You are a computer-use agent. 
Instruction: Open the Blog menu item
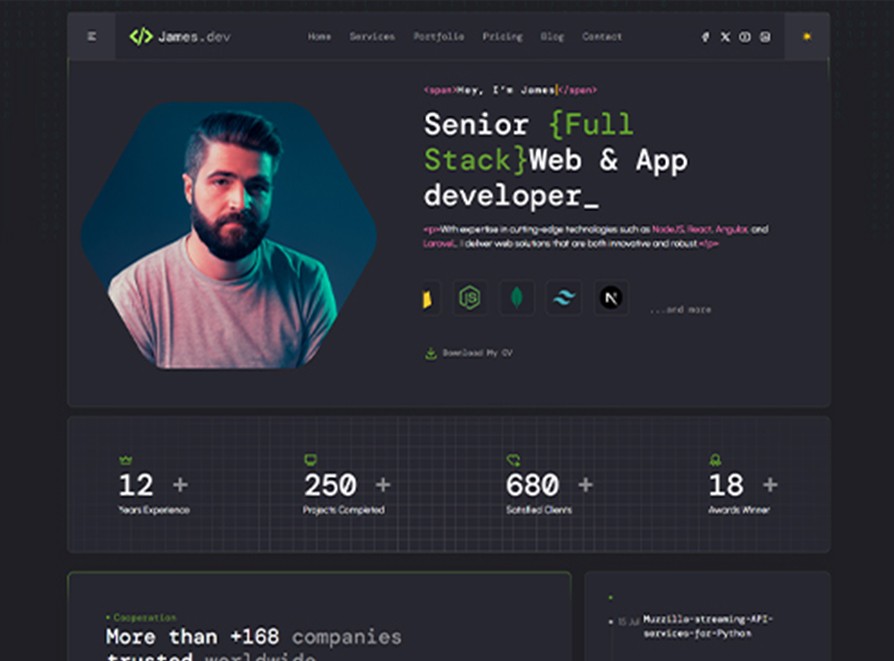(x=552, y=37)
